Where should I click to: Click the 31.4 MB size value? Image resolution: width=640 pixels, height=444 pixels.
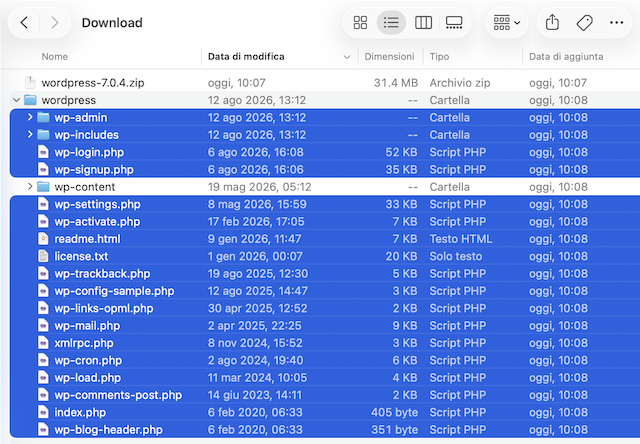pyautogui.click(x=396, y=83)
